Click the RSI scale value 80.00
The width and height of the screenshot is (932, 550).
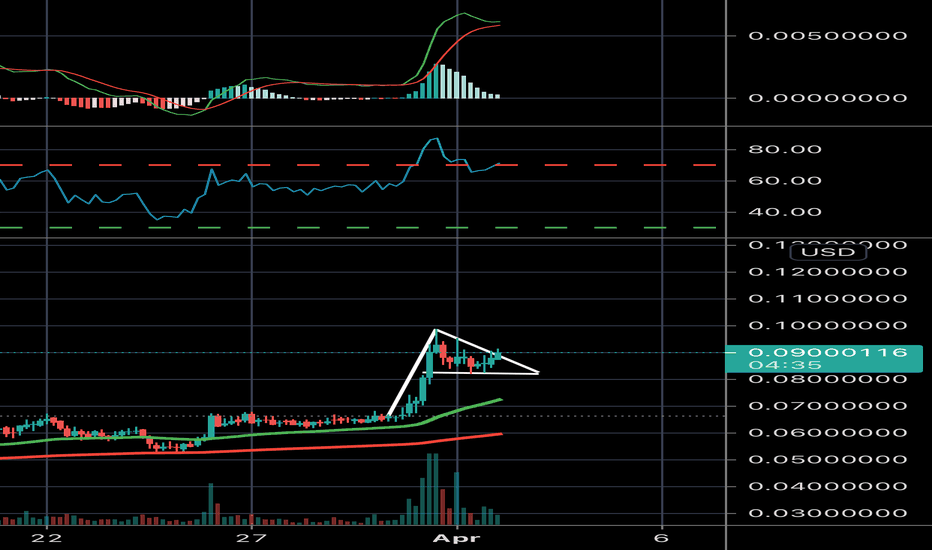pyautogui.click(x=785, y=149)
